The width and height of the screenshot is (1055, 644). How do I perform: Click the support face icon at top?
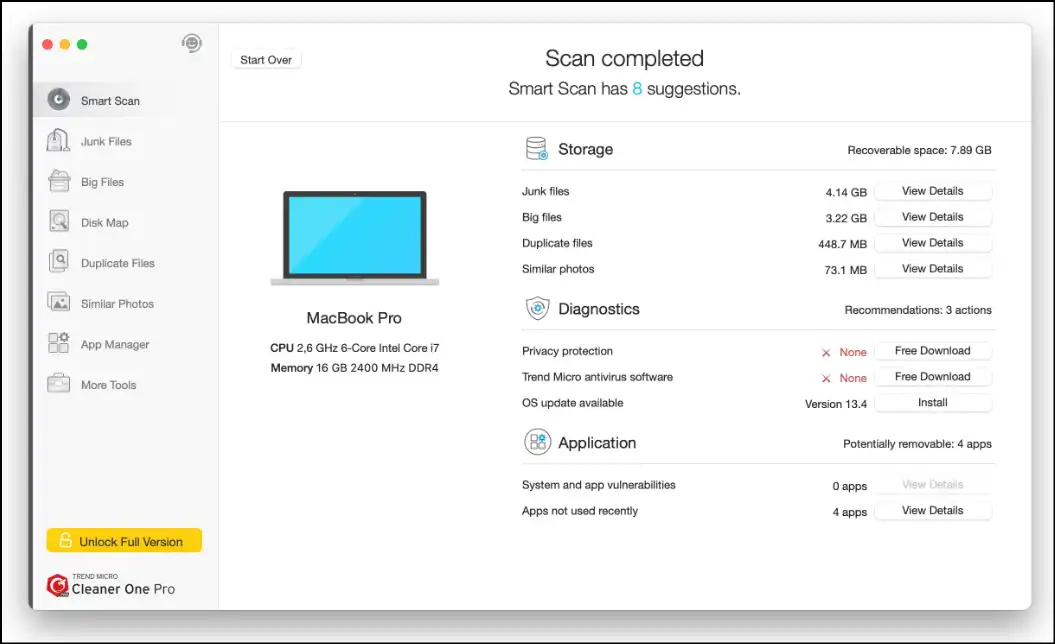(192, 43)
